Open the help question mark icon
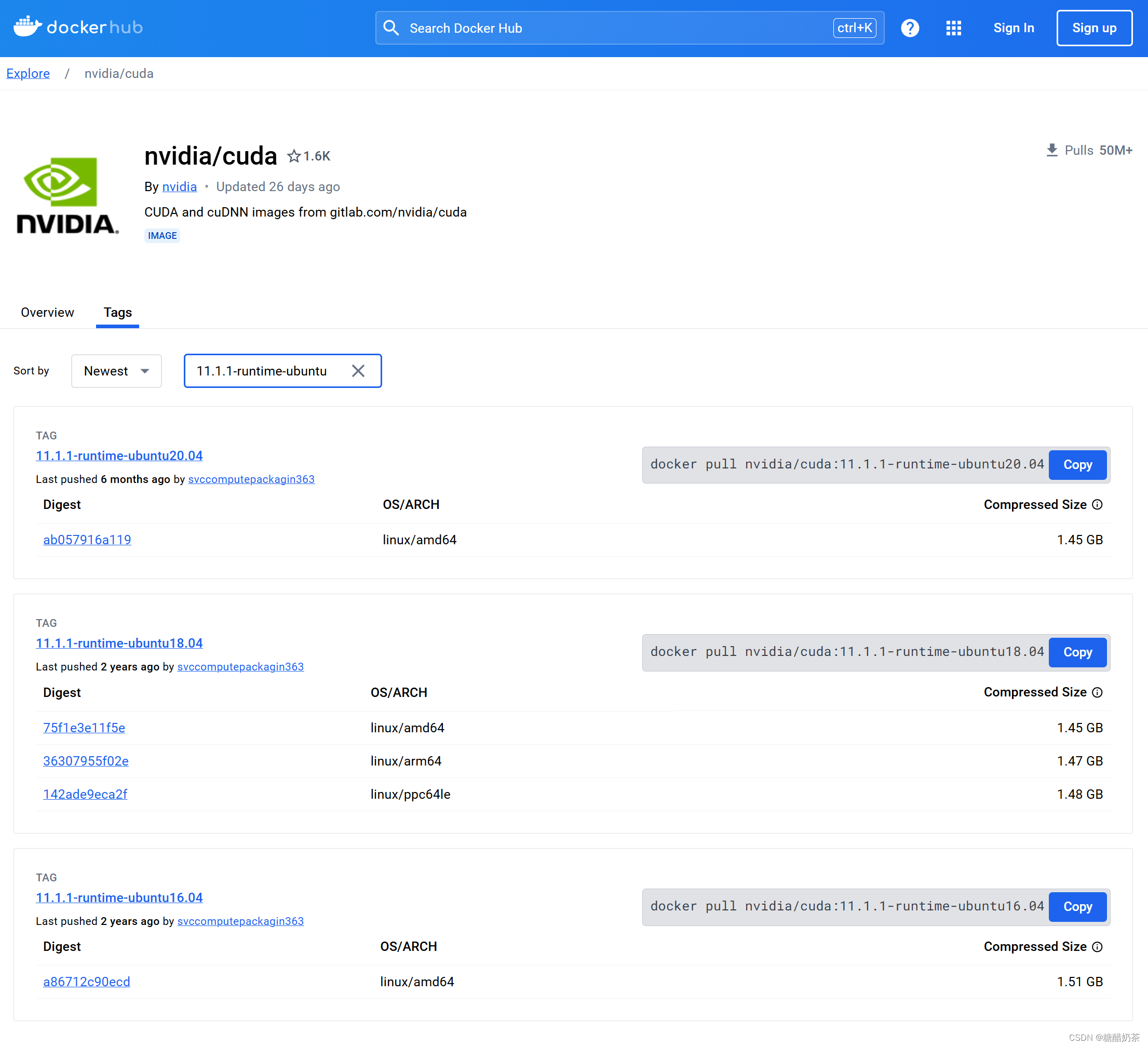Screen dimensions: 1148x1047 click(909, 28)
